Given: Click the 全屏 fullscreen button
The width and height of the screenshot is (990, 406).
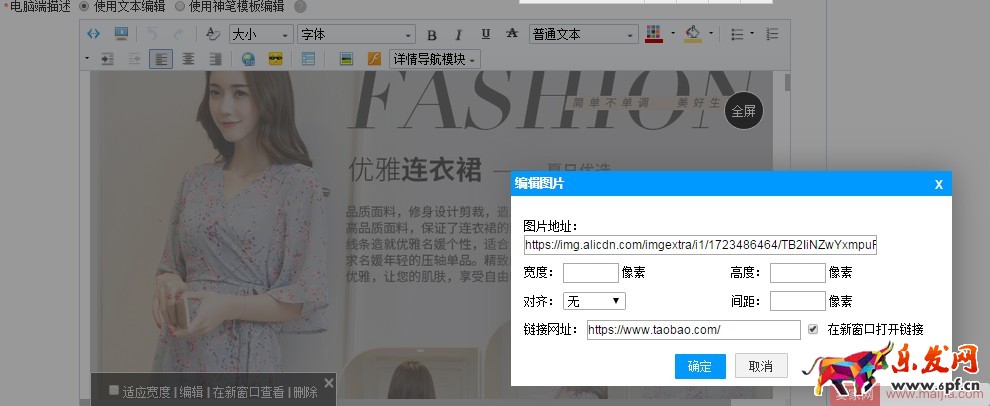Looking at the screenshot, I should point(743,111).
